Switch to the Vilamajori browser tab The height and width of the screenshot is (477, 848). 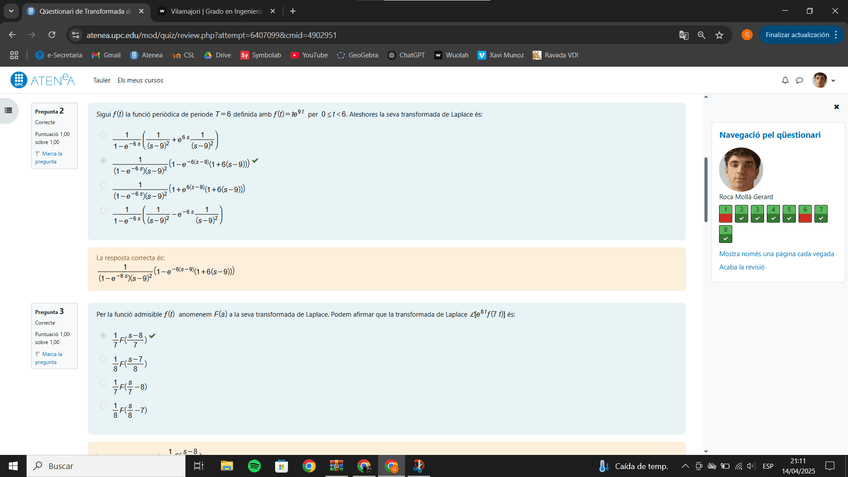[x=211, y=11]
